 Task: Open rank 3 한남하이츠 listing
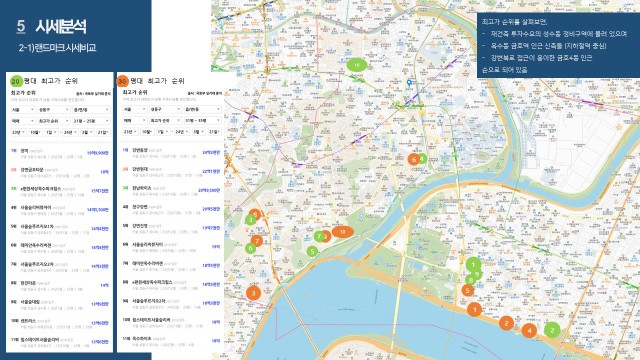tap(171, 190)
